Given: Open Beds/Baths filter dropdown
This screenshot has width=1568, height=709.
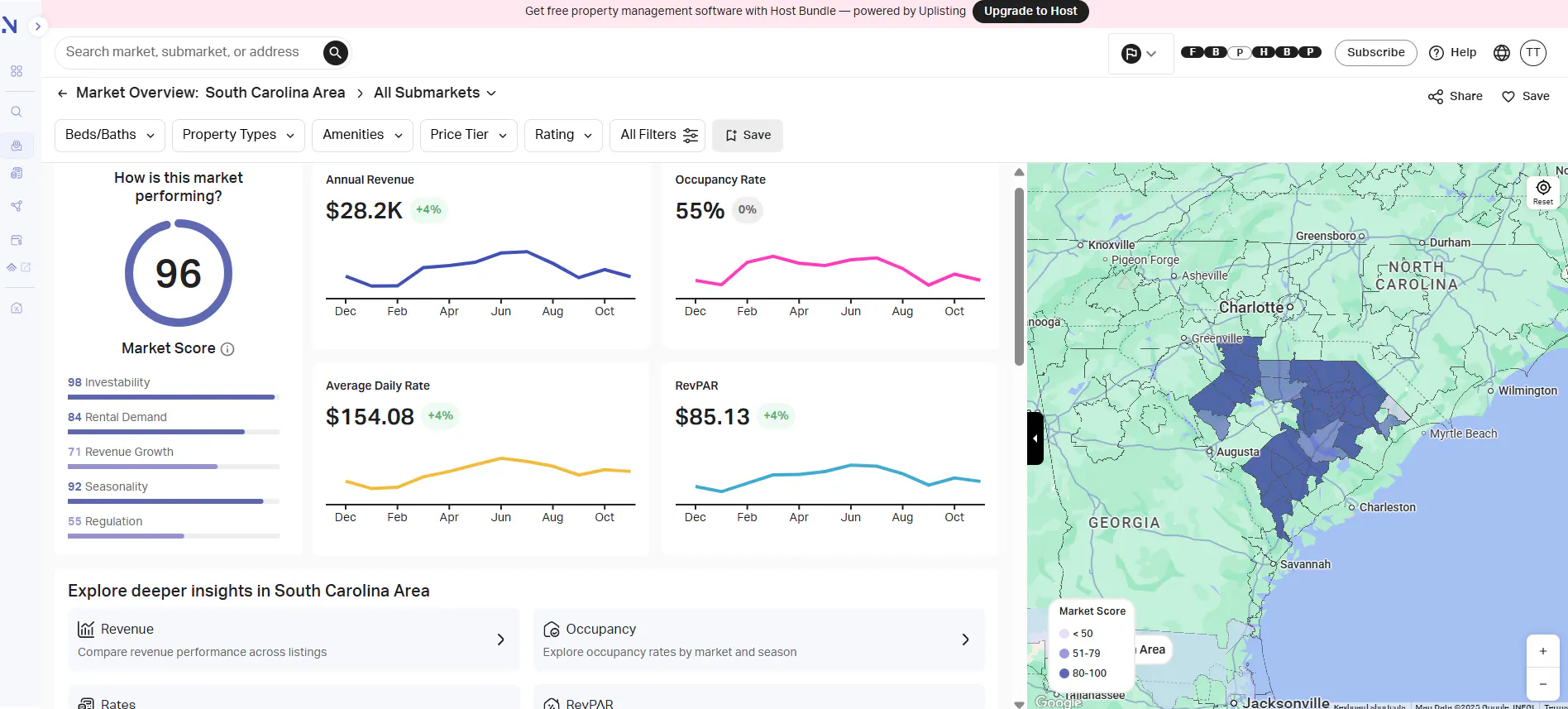Looking at the screenshot, I should coord(109,135).
